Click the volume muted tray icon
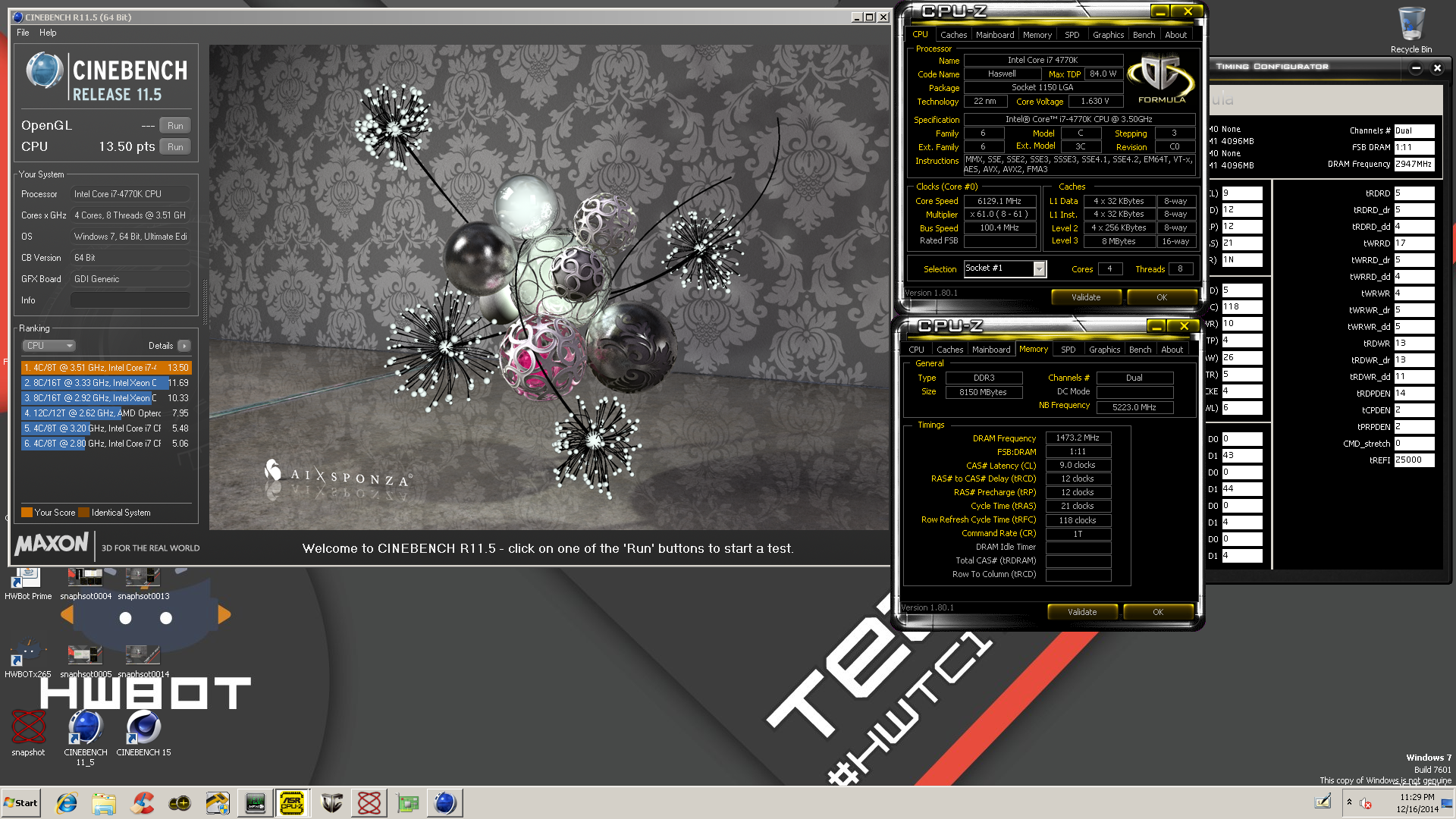1456x819 pixels. pos(1366,803)
